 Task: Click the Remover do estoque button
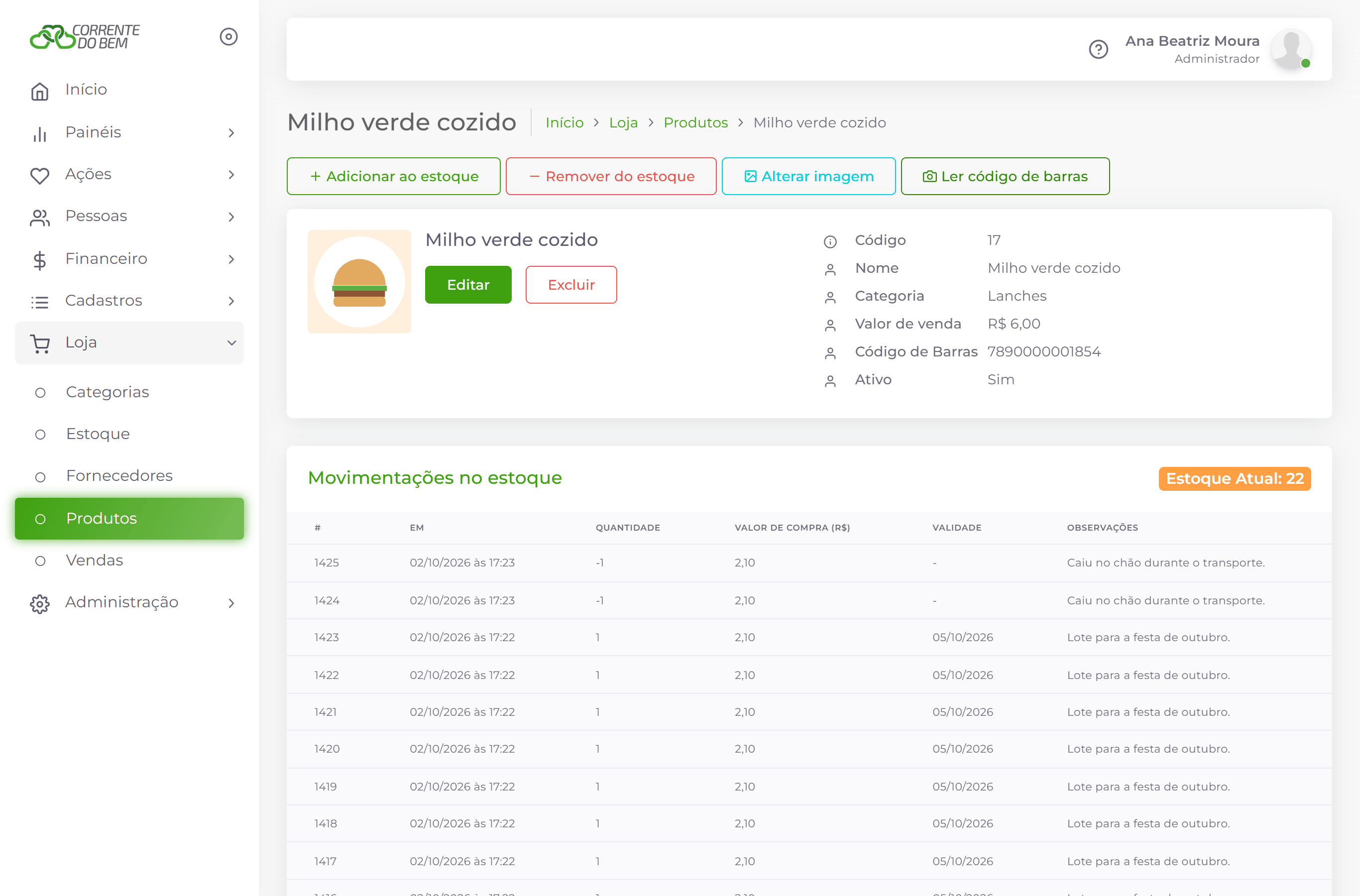(610, 176)
